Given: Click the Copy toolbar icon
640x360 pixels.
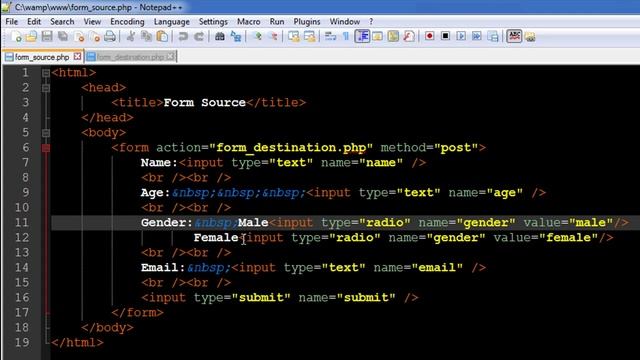Looking at the screenshot, I should point(146,36).
